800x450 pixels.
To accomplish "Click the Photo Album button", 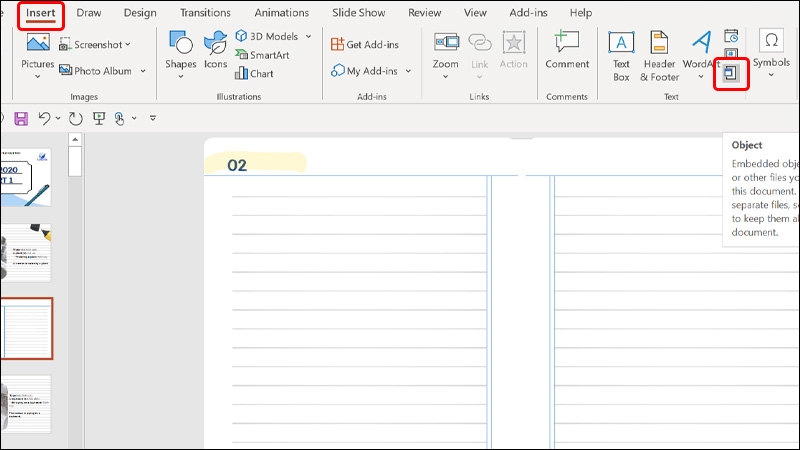I will click(95, 71).
